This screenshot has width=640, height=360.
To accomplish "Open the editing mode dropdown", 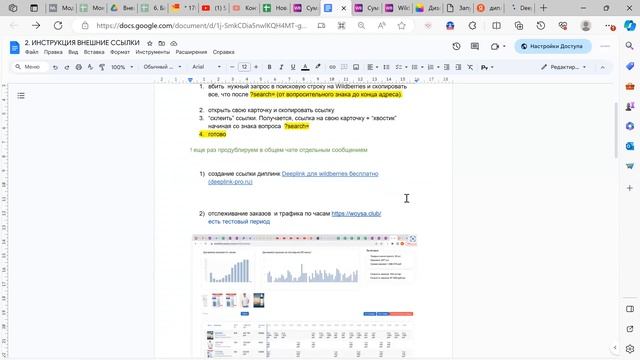I will tap(564, 67).
